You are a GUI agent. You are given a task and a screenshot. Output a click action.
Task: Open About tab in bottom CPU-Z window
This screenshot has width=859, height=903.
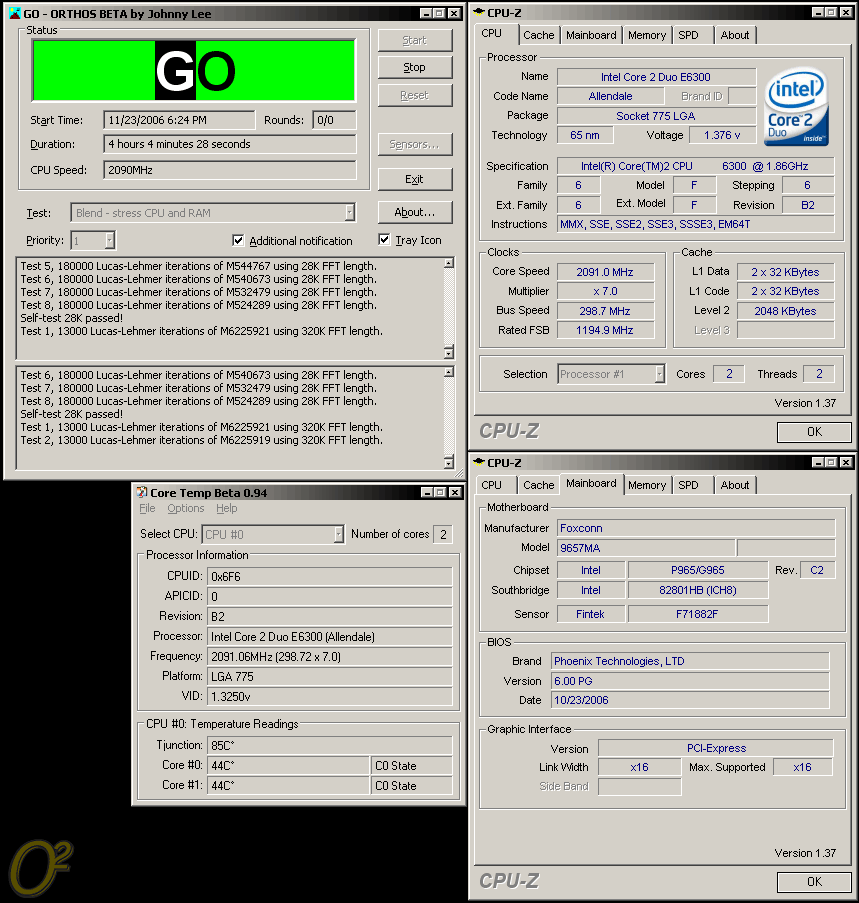point(735,485)
